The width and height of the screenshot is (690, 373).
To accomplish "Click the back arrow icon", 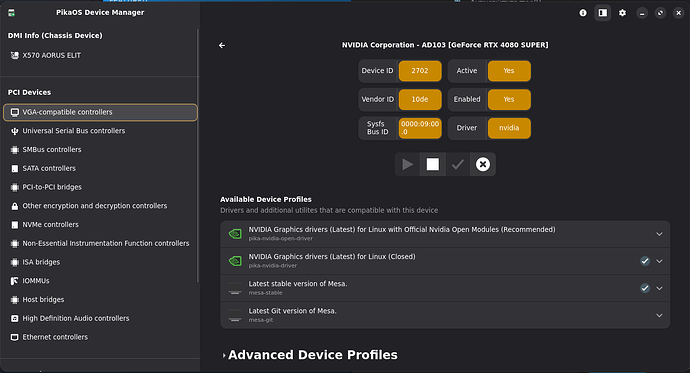I will 222,45.
